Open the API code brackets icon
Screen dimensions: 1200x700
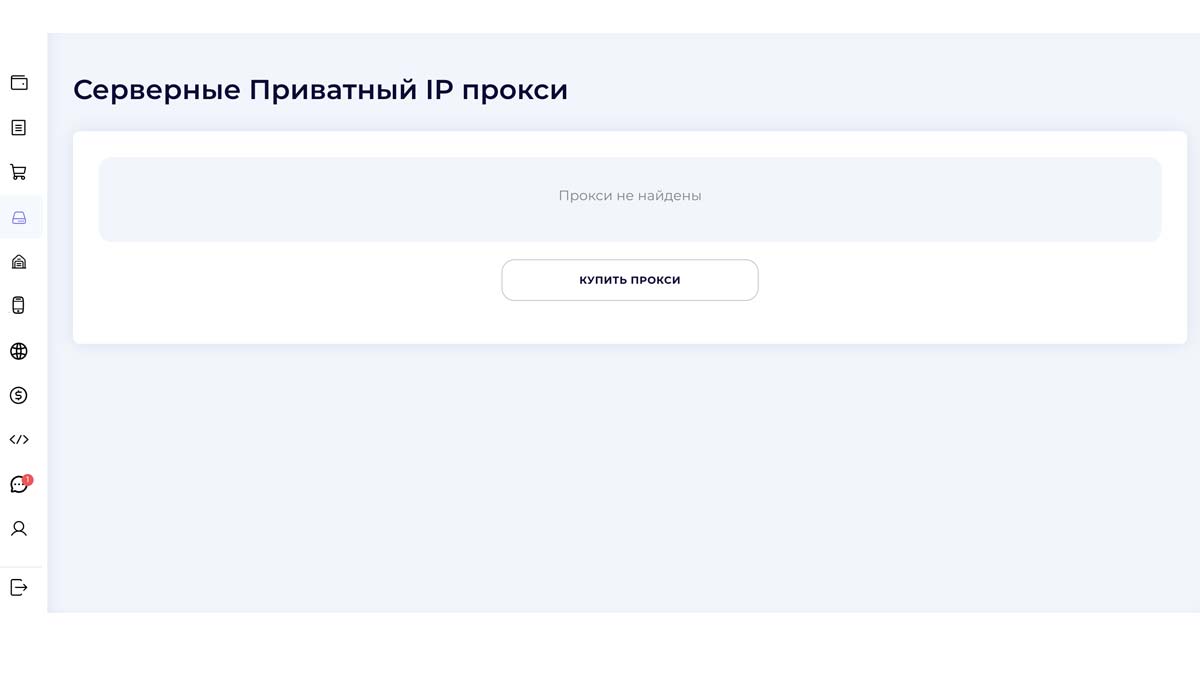pos(19,439)
